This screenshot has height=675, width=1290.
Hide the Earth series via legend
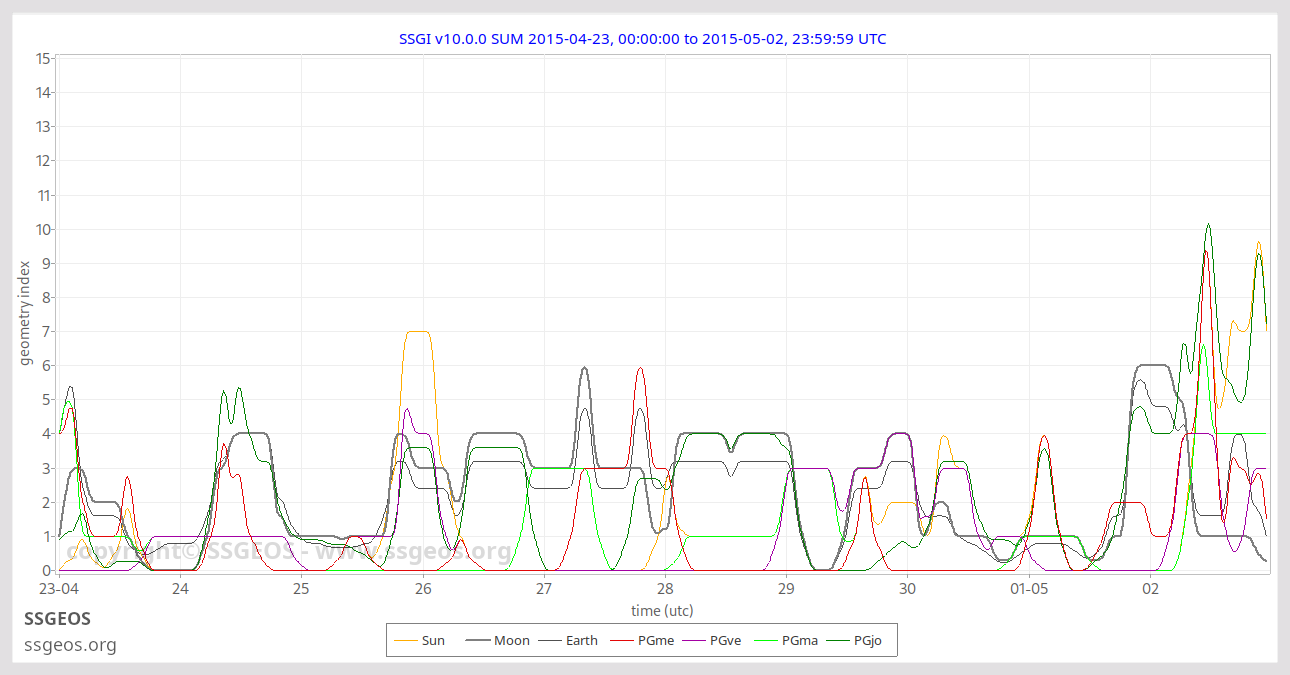[580, 640]
